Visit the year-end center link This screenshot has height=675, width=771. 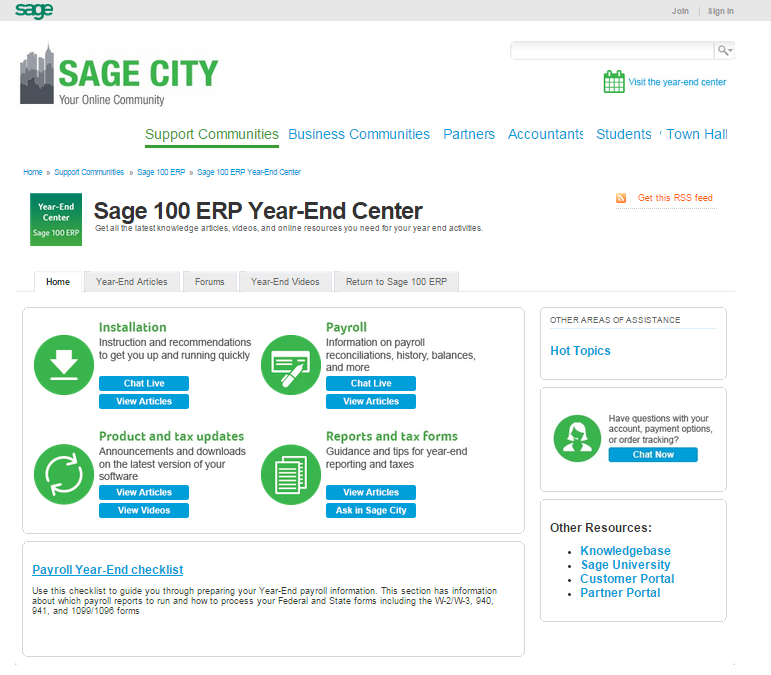tap(677, 82)
